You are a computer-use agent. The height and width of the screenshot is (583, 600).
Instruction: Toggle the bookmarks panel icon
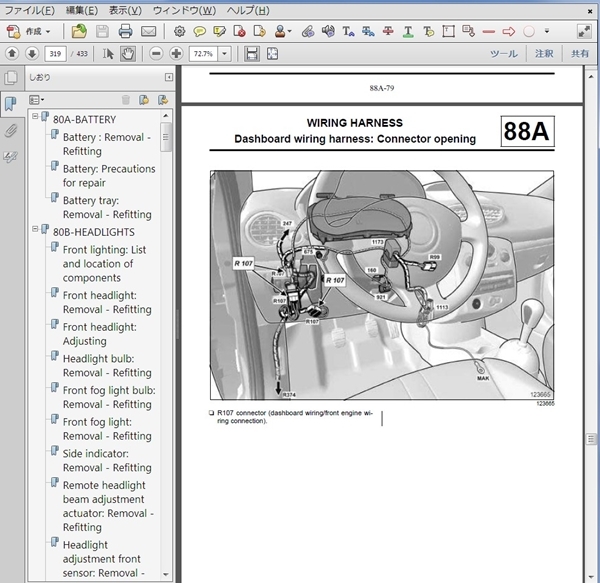11,103
